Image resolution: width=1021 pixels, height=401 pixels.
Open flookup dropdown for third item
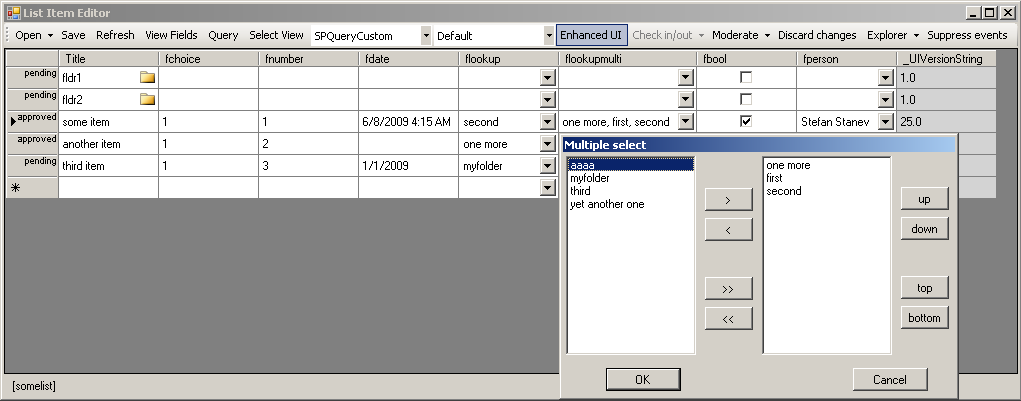548,166
